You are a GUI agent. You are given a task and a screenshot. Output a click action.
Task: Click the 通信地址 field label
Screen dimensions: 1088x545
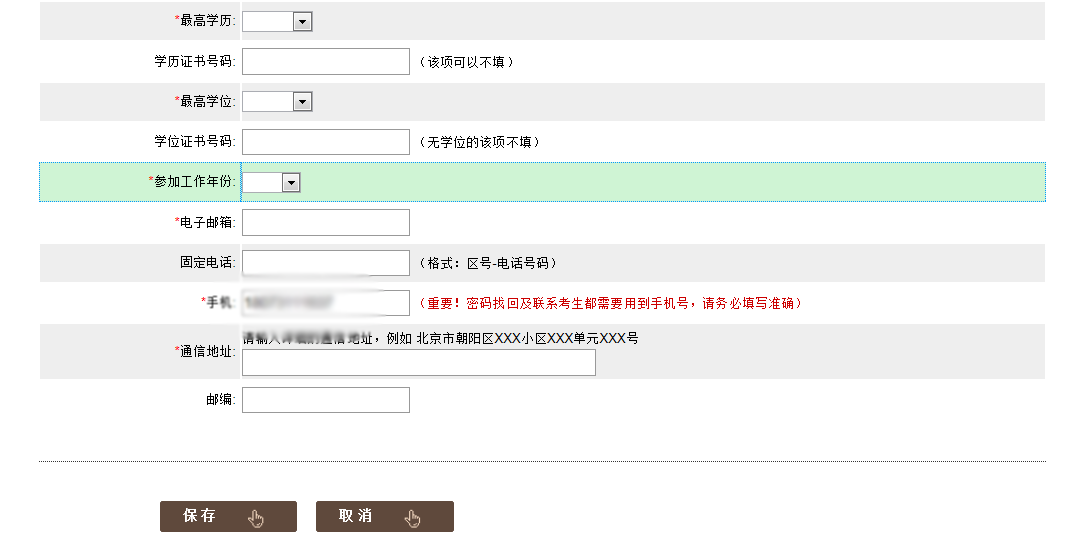[x=206, y=351]
